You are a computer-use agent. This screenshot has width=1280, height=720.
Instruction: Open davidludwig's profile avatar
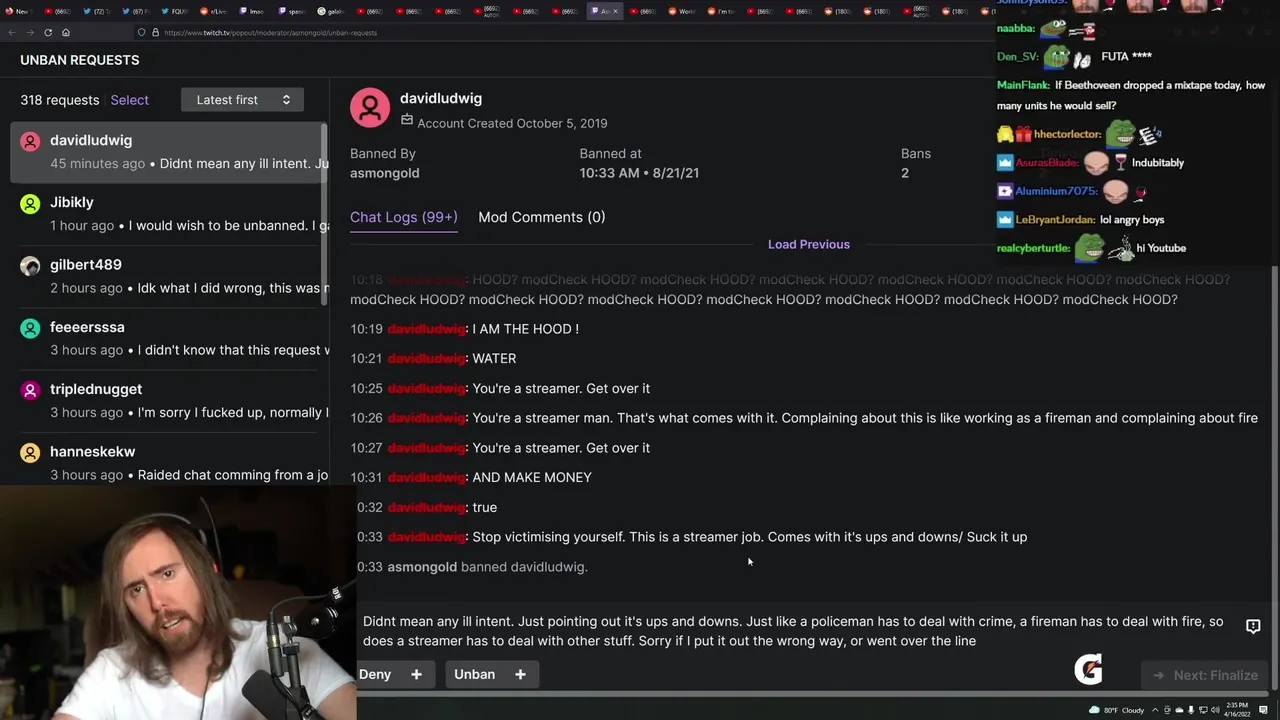tap(370, 108)
